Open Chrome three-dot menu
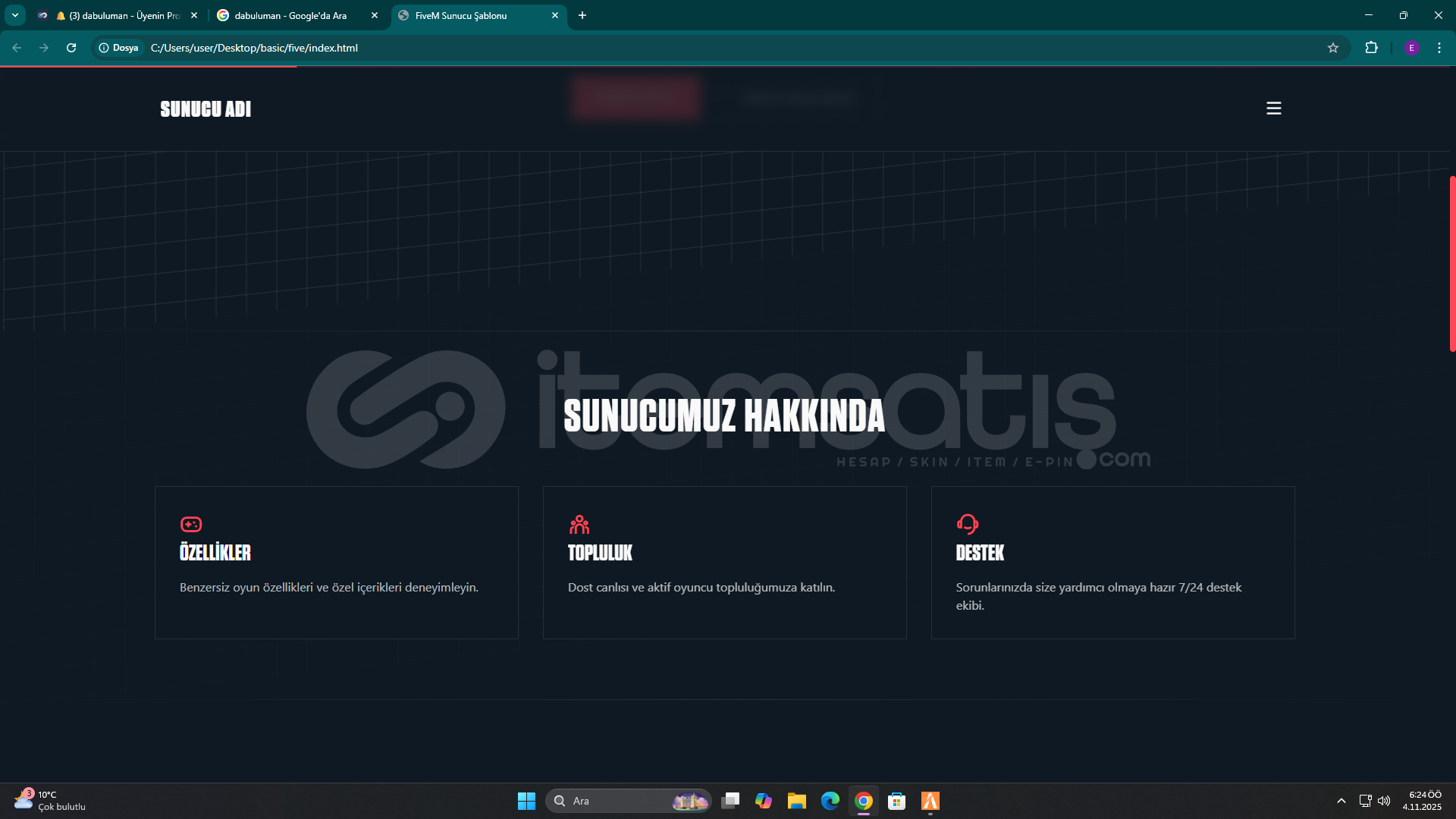The image size is (1456, 819). click(x=1439, y=48)
